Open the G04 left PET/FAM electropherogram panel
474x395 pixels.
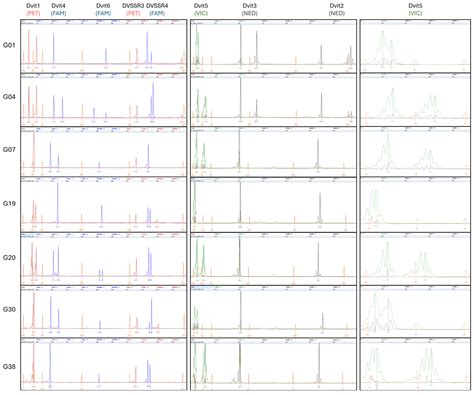tap(103, 100)
